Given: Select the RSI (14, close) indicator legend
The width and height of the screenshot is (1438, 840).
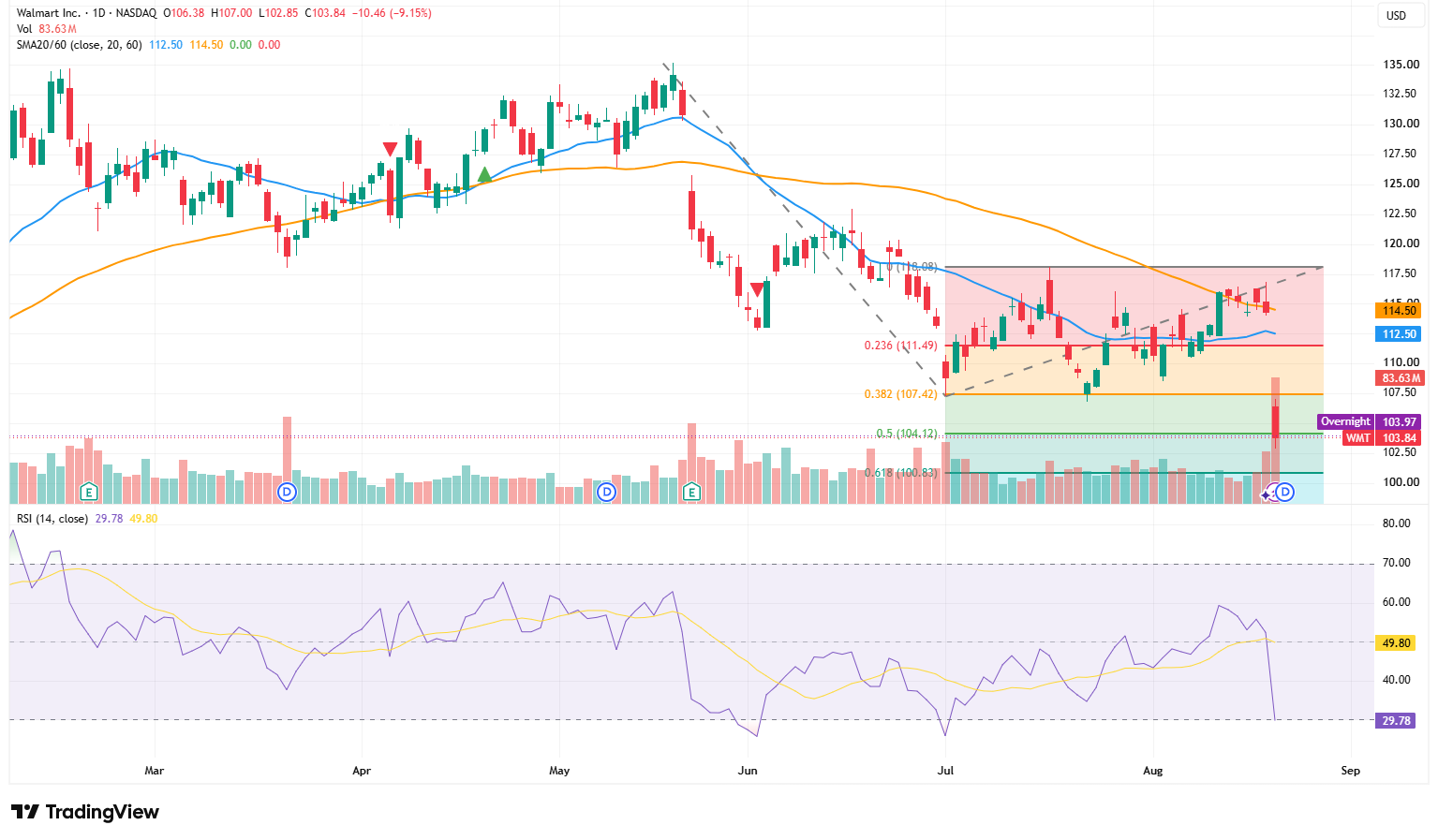Looking at the screenshot, I should pos(52,518).
